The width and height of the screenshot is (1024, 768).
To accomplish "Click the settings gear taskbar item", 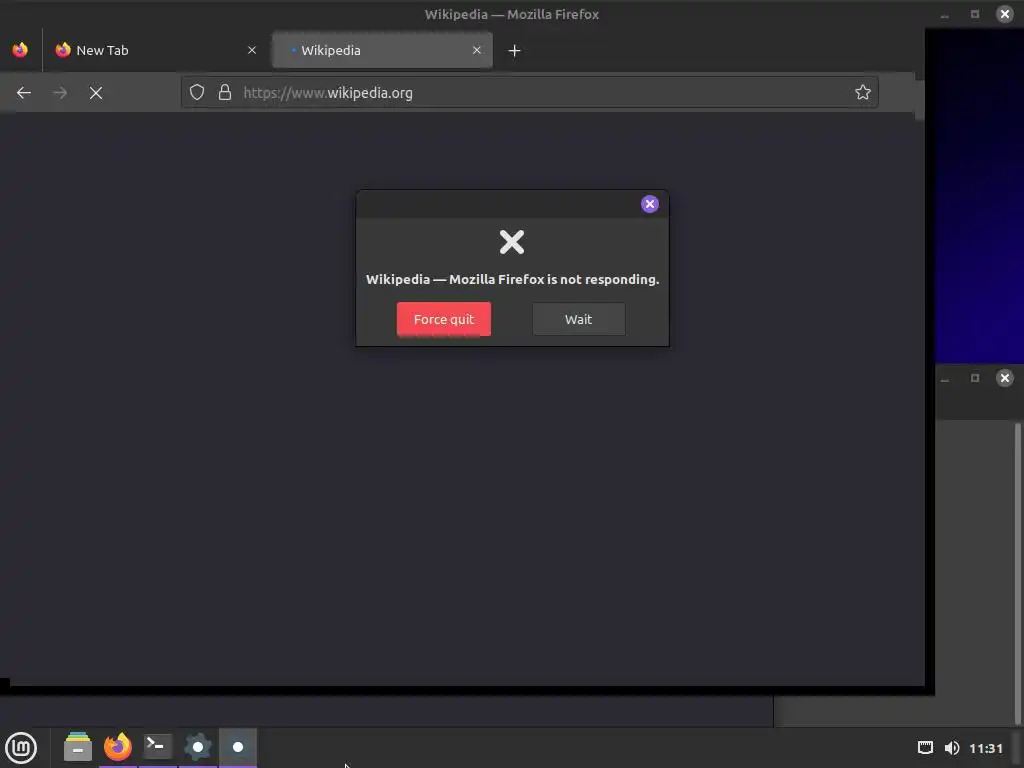I will (x=198, y=746).
